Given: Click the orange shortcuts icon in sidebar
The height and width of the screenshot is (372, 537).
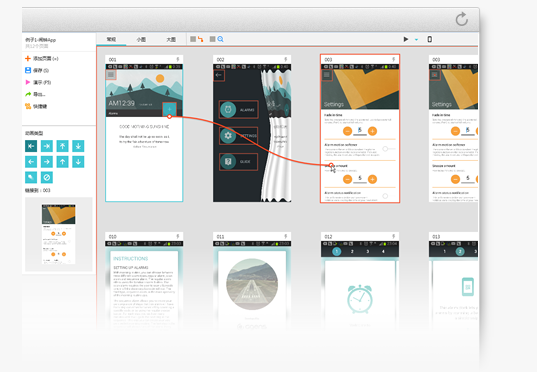Looking at the screenshot, I should (28, 106).
